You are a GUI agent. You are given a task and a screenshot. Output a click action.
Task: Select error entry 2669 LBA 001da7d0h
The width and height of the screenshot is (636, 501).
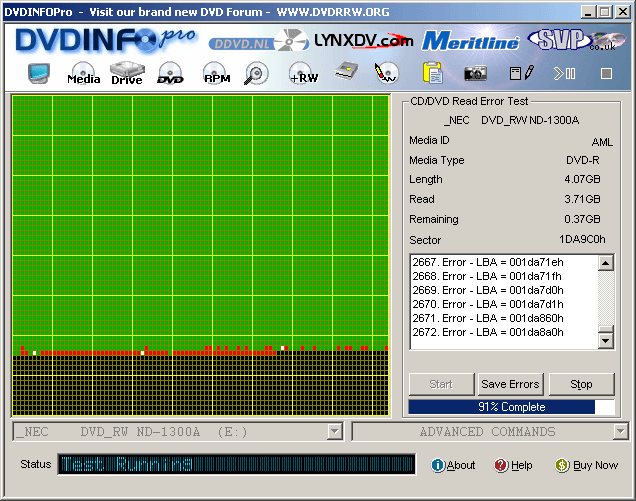tap(488, 290)
